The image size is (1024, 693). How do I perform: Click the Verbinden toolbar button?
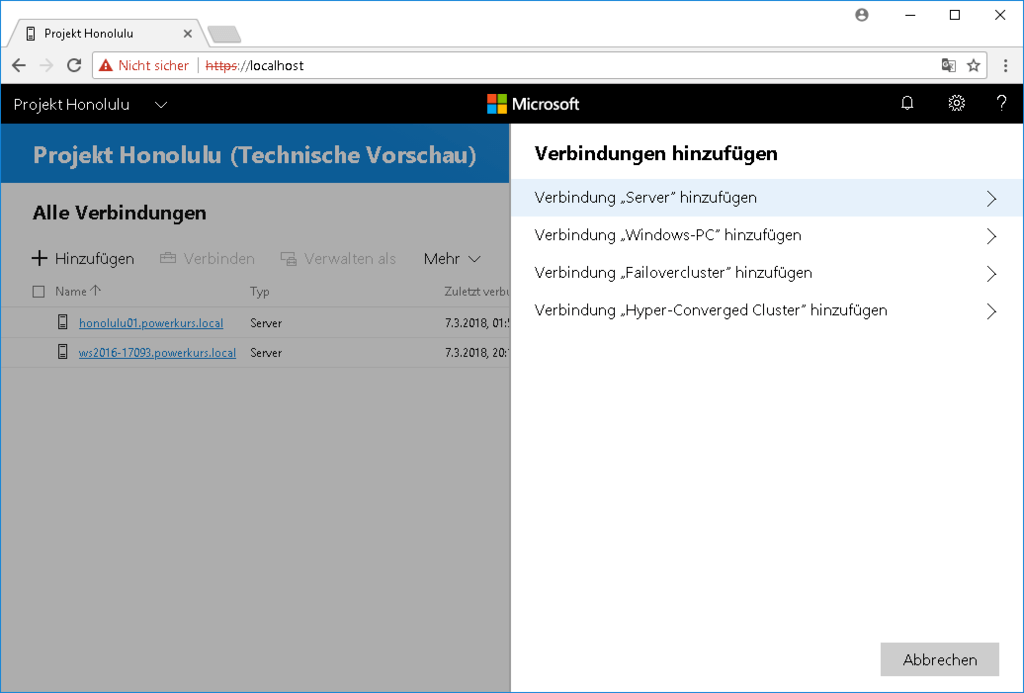click(x=207, y=259)
